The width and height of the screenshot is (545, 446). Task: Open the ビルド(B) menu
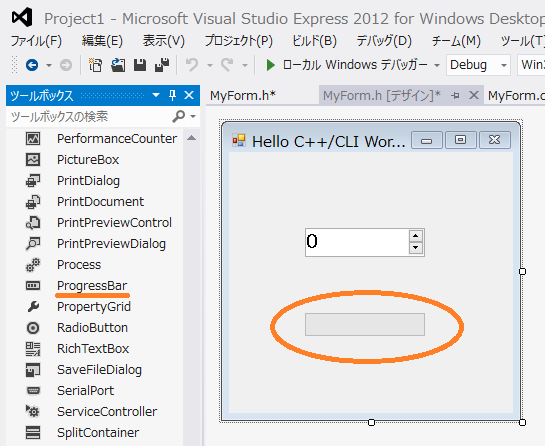tap(315, 41)
